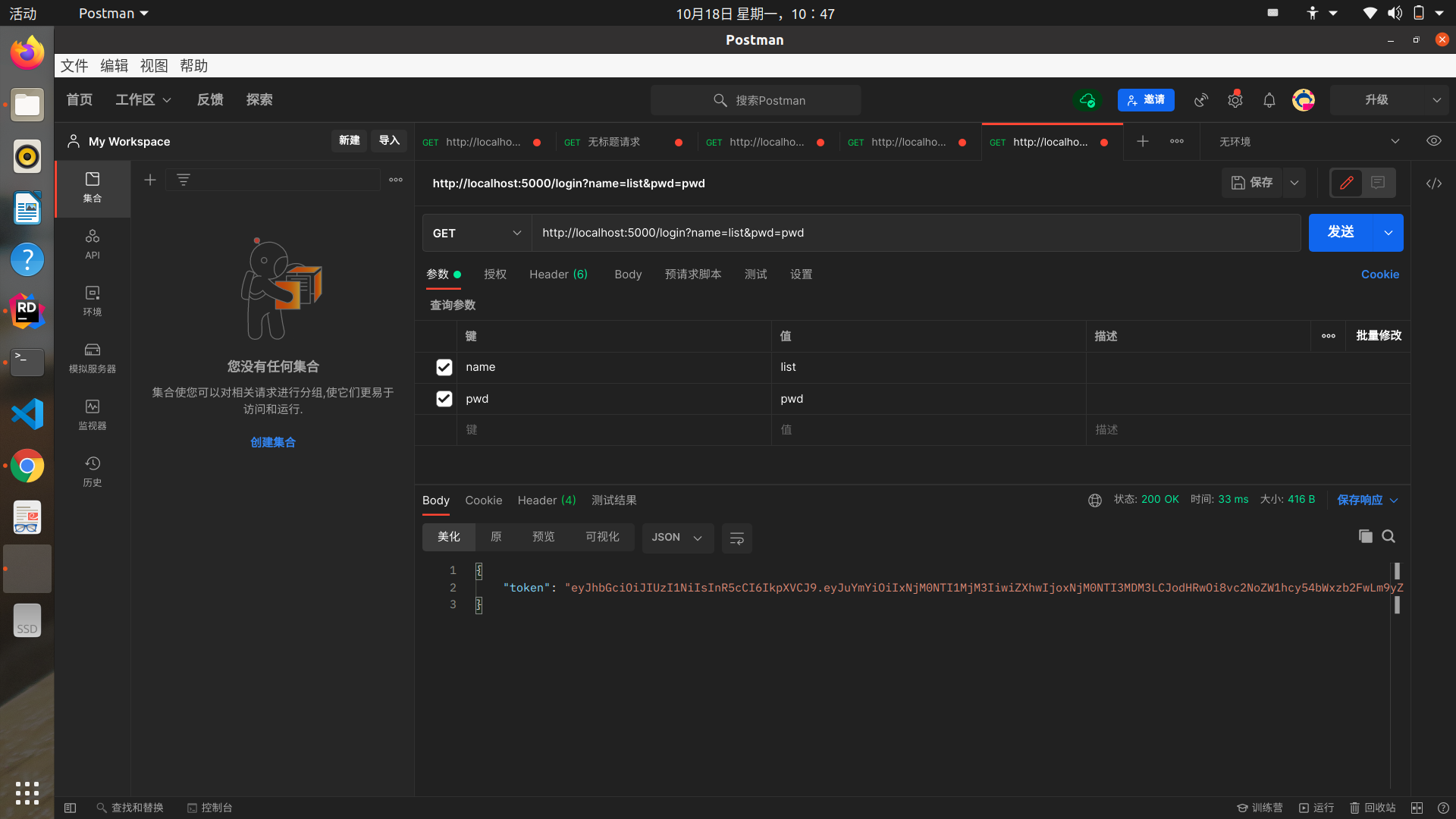Toggle response line wrap icon

[x=737, y=538]
